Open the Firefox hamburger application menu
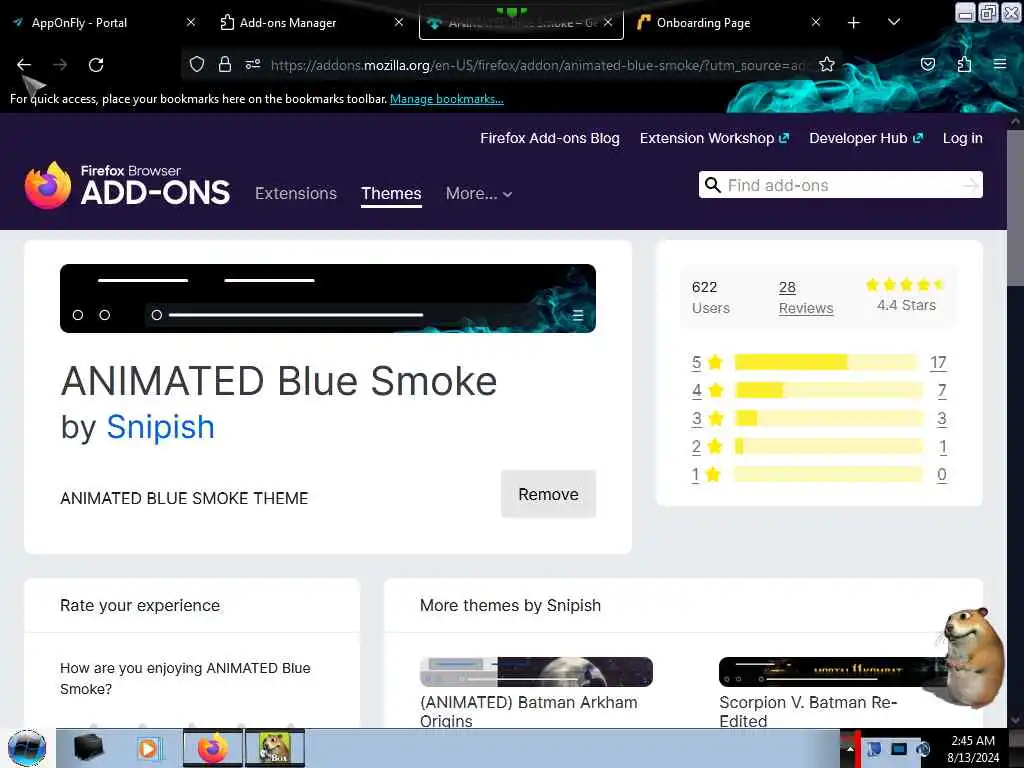 1000,64
